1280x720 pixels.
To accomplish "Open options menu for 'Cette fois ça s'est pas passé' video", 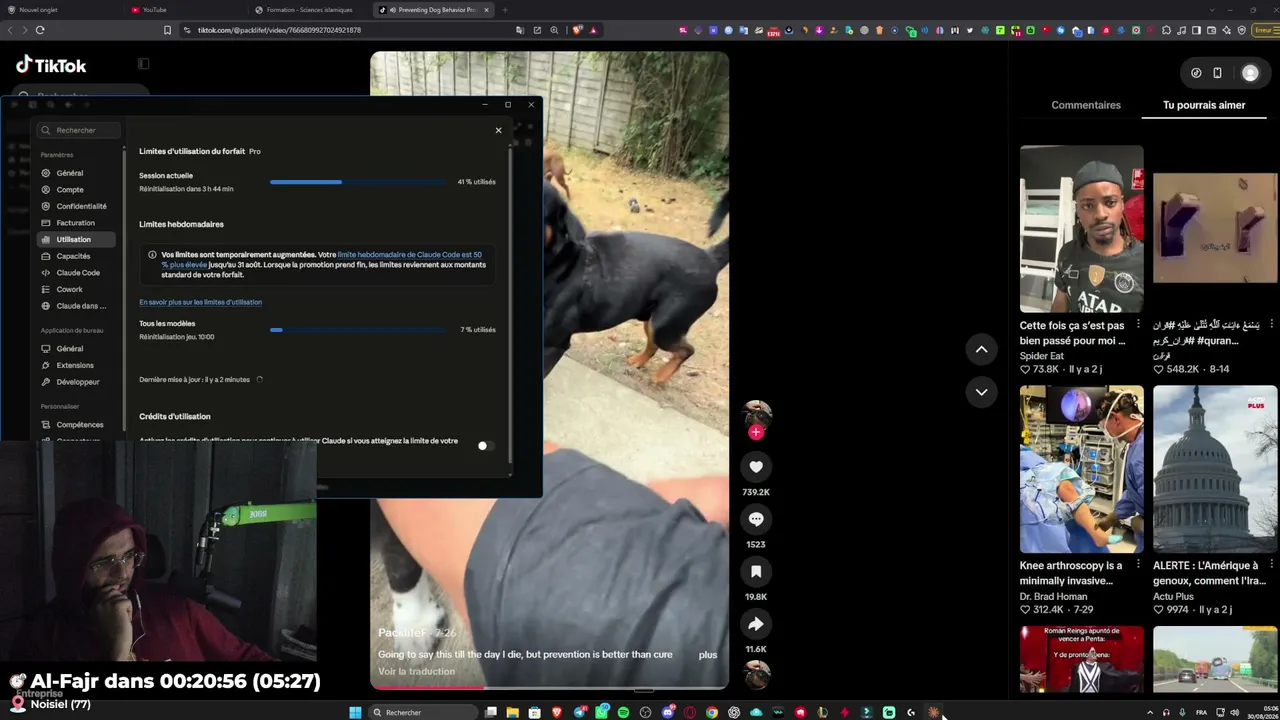I will point(1138,325).
